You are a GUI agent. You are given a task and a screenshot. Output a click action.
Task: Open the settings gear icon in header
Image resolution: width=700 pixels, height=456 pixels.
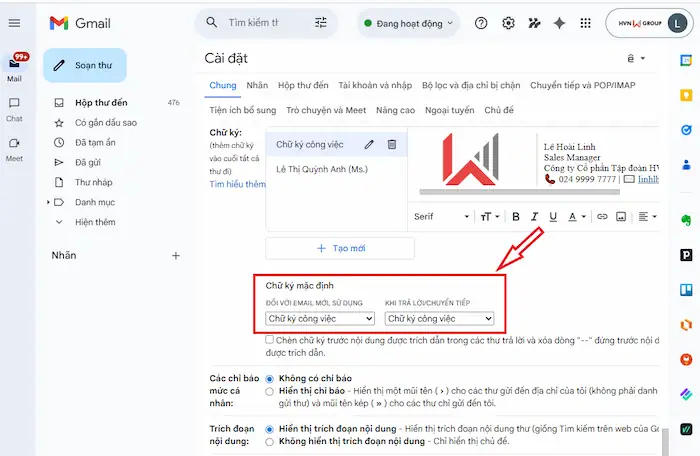coord(508,23)
